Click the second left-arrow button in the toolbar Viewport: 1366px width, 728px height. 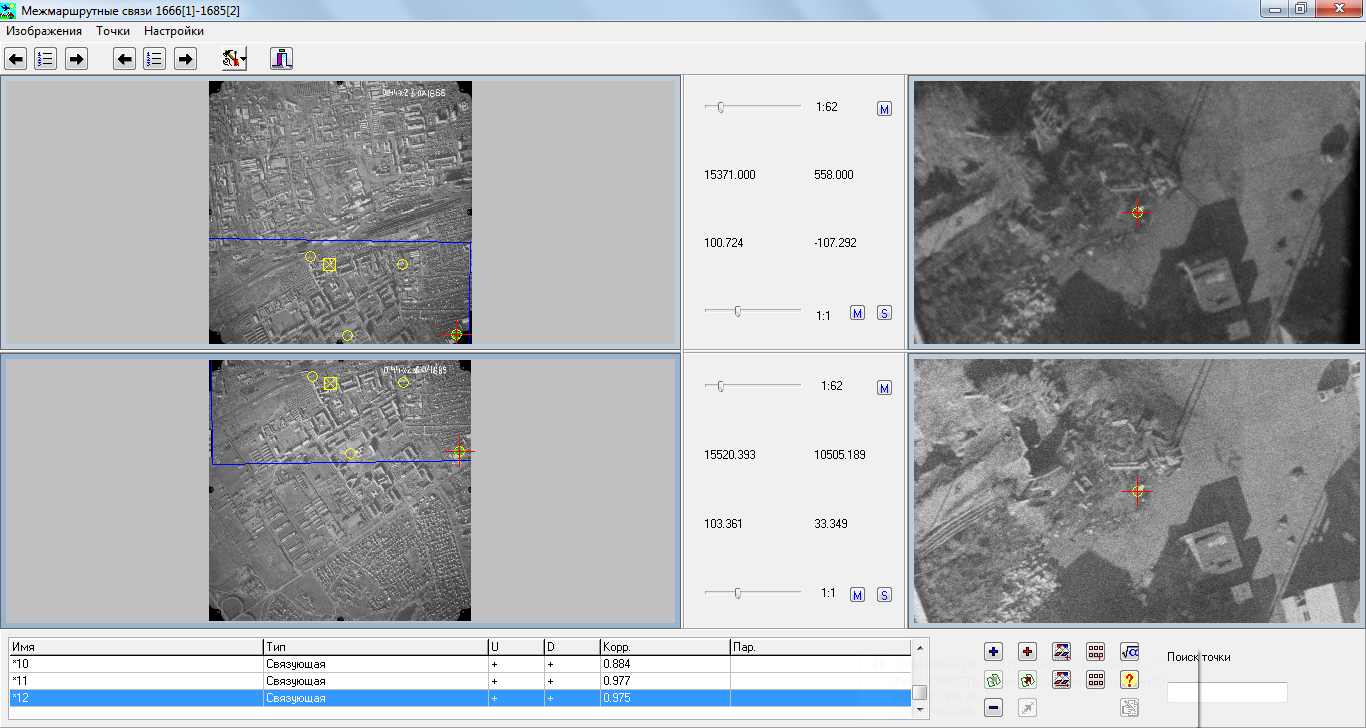(124, 60)
